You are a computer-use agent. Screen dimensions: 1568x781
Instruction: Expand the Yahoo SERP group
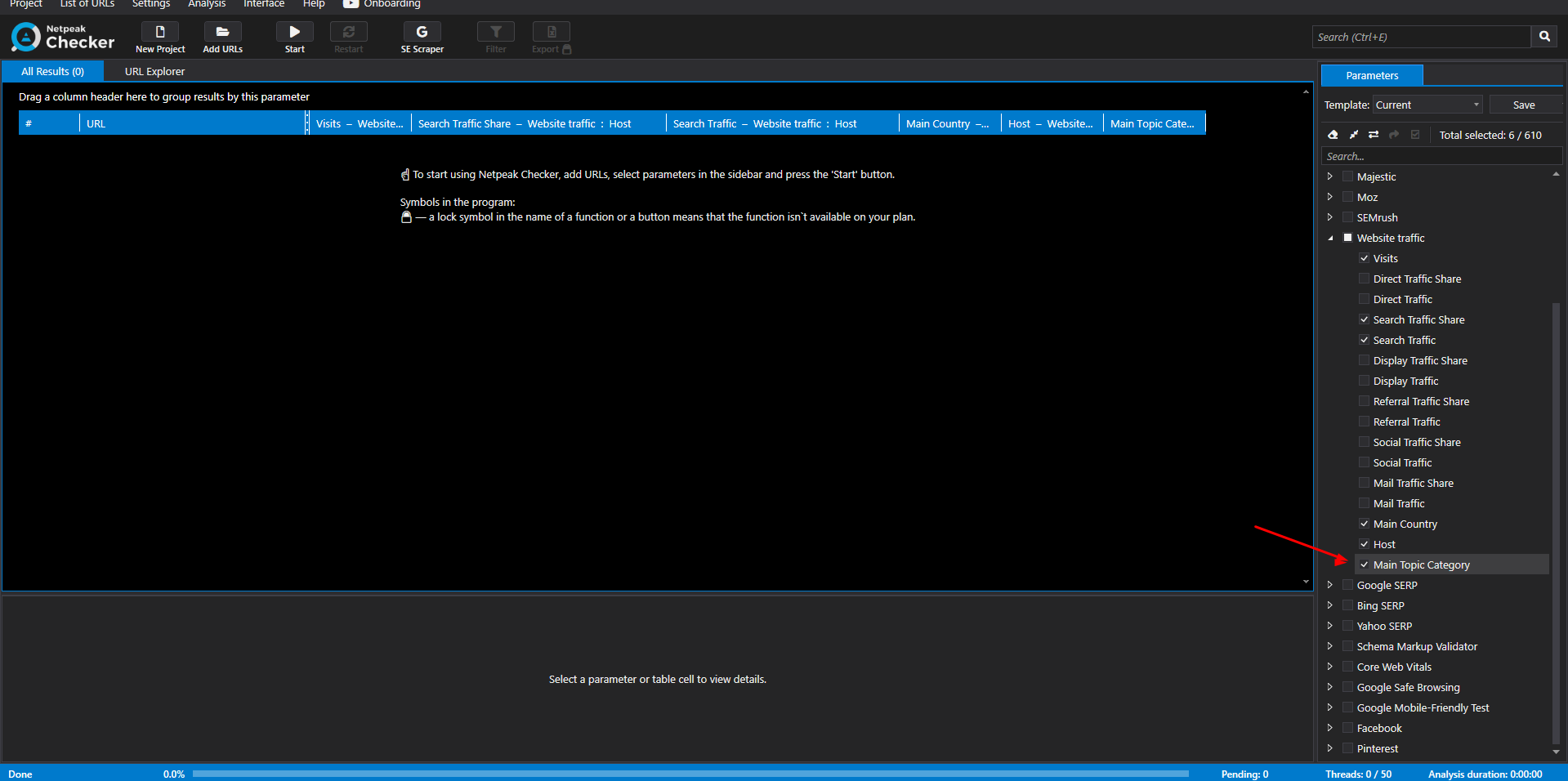coord(1330,626)
